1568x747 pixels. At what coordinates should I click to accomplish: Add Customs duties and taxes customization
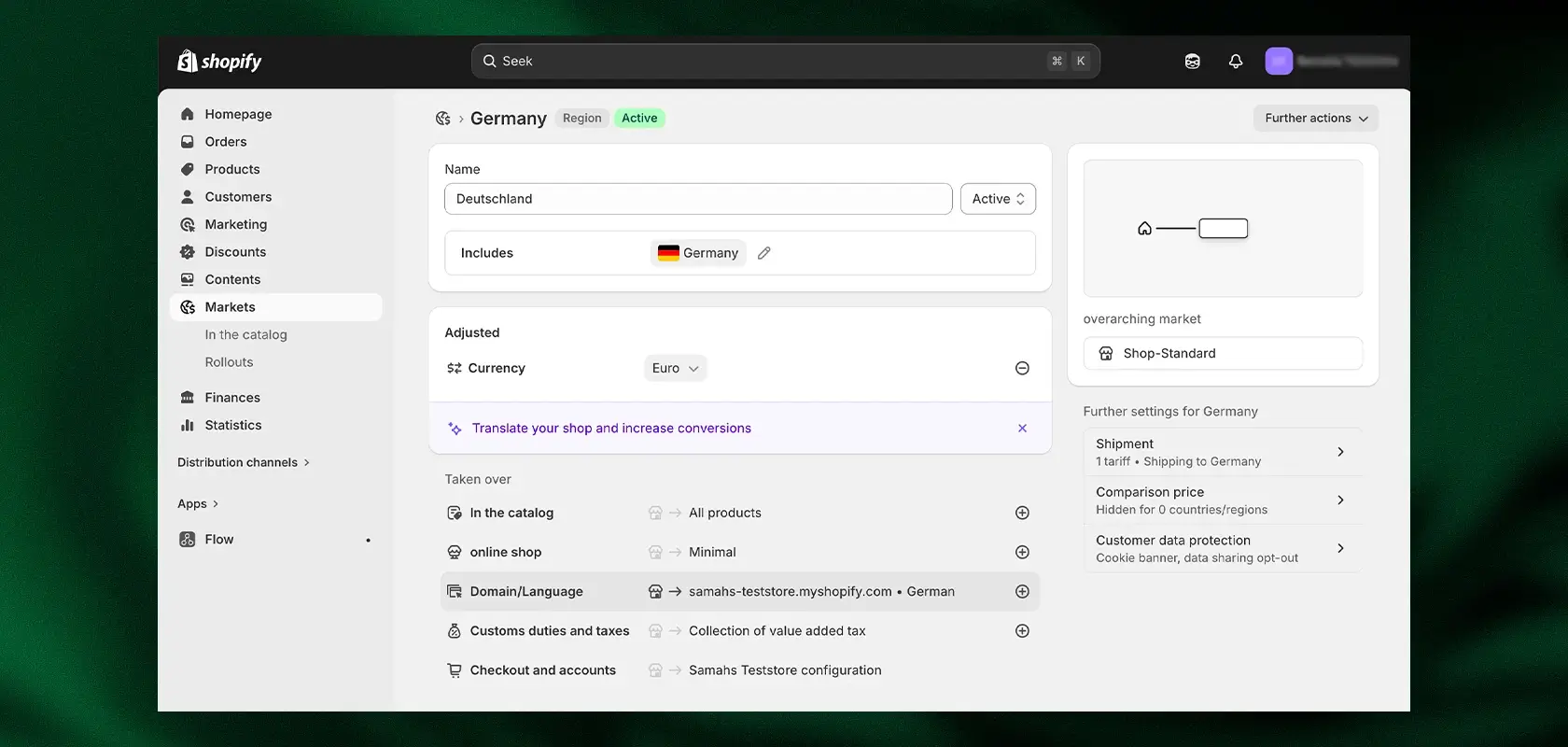pos(1022,630)
